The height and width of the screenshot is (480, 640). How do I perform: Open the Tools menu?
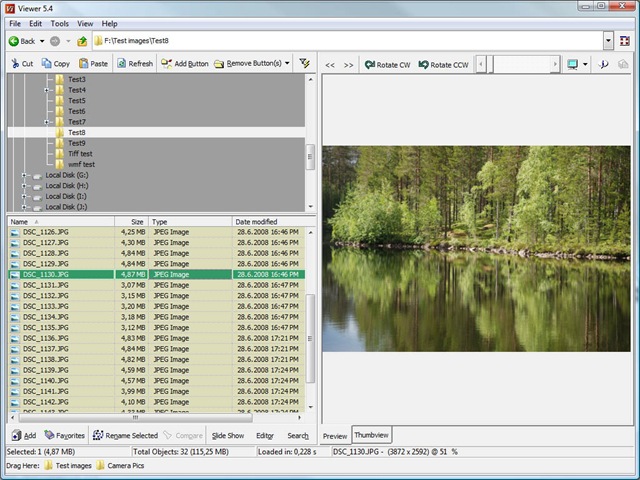[x=60, y=23]
